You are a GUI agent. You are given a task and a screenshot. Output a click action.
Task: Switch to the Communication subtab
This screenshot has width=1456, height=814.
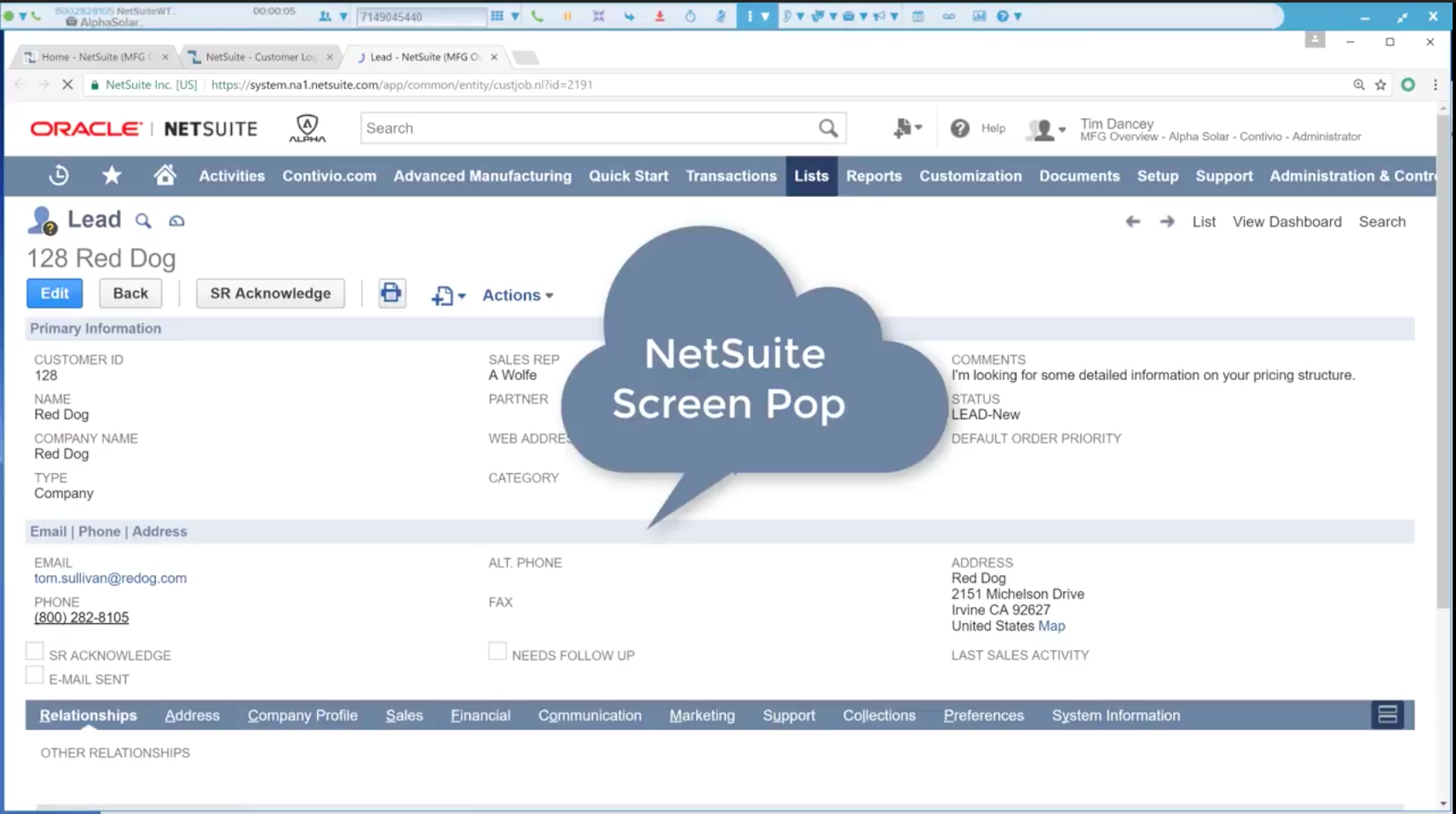pos(590,716)
